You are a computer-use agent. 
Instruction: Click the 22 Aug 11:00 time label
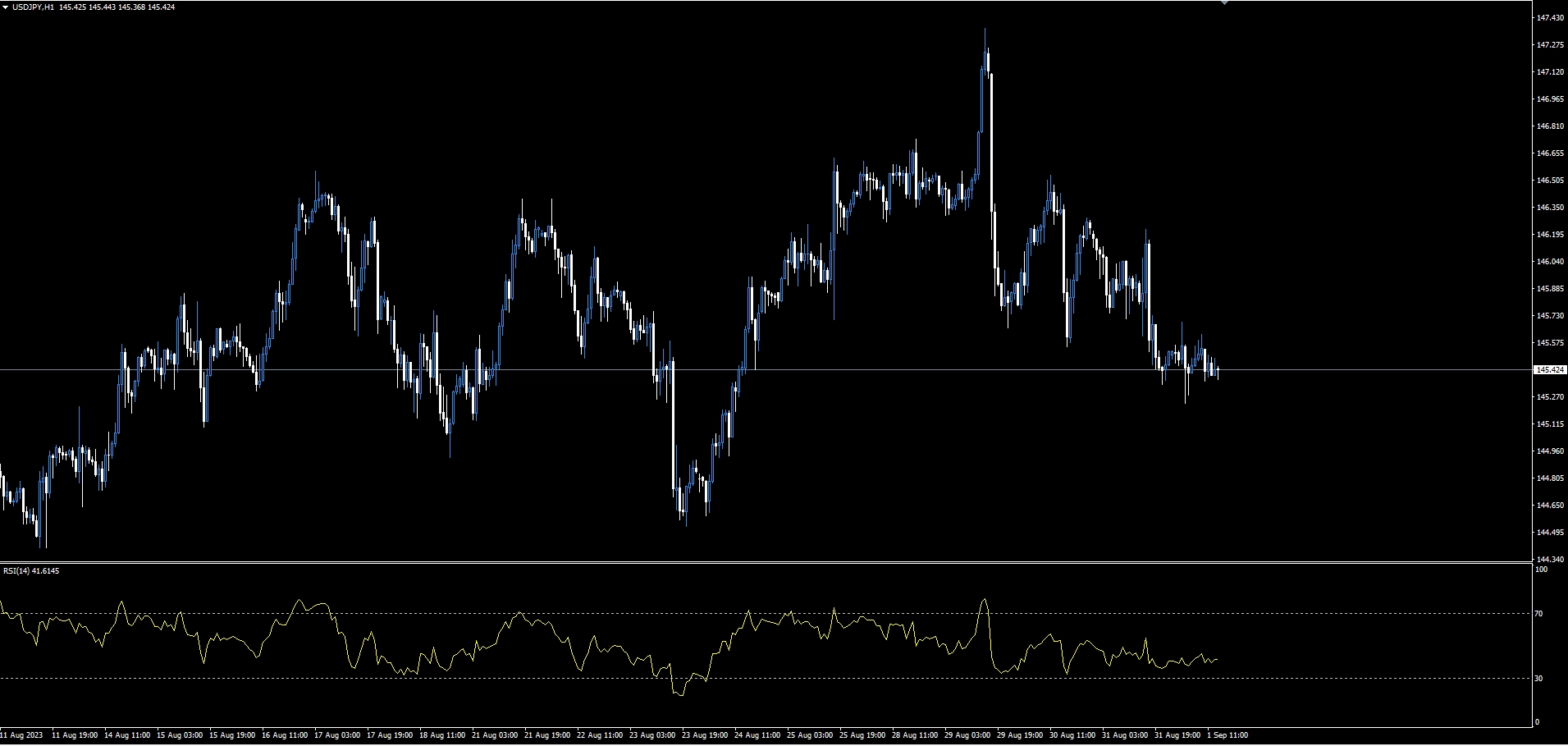pyautogui.click(x=600, y=735)
